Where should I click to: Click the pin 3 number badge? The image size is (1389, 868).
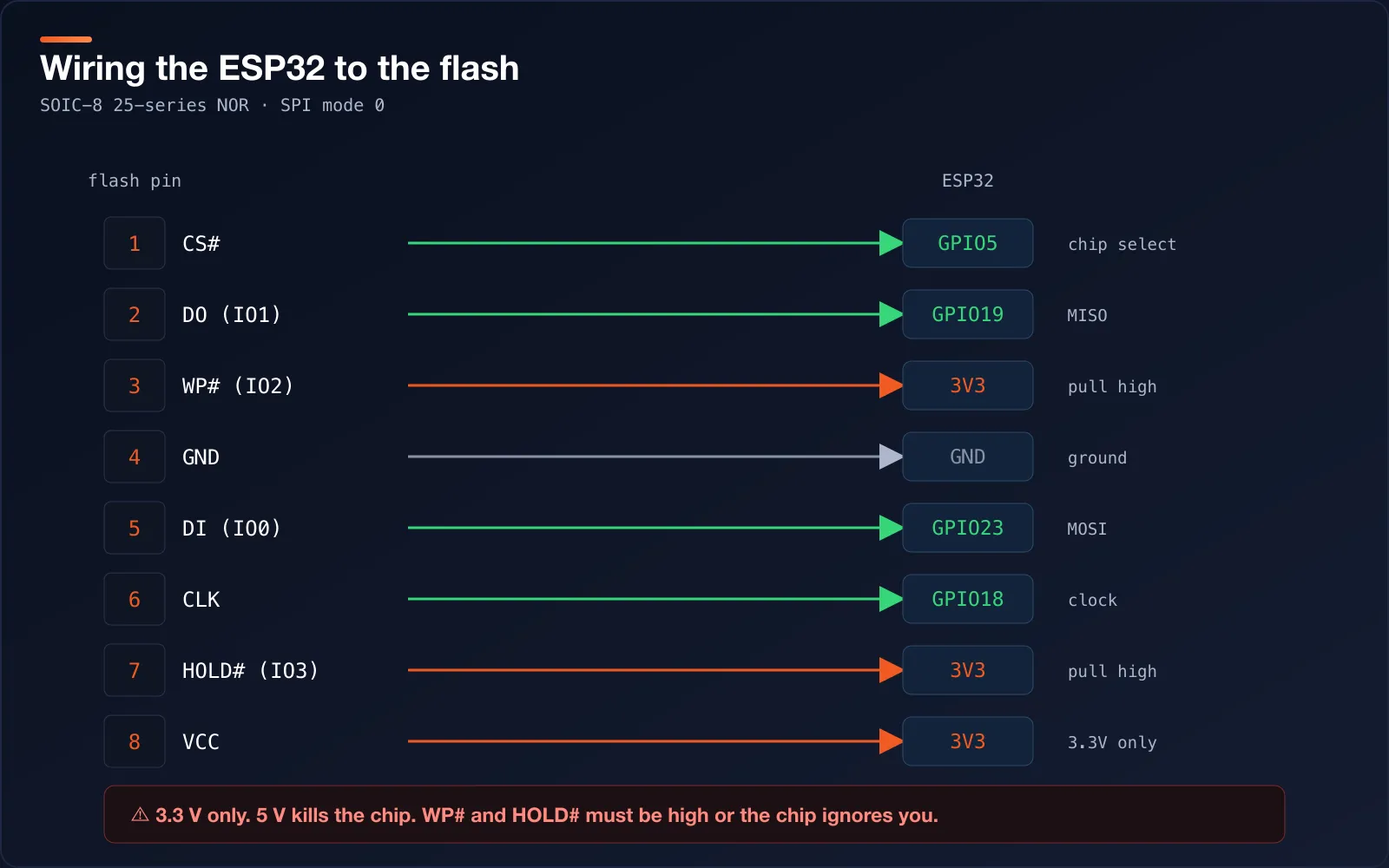click(135, 385)
